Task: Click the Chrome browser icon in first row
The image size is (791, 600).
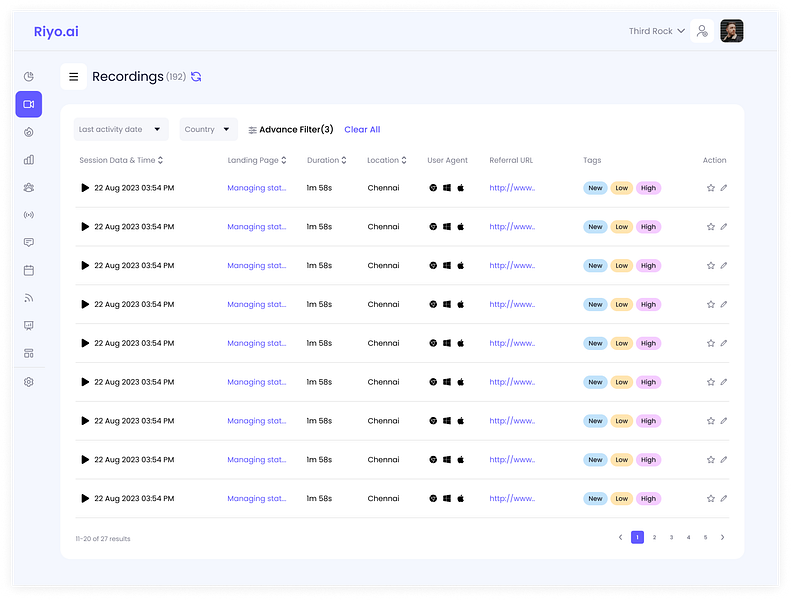Action: coord(433,188)
